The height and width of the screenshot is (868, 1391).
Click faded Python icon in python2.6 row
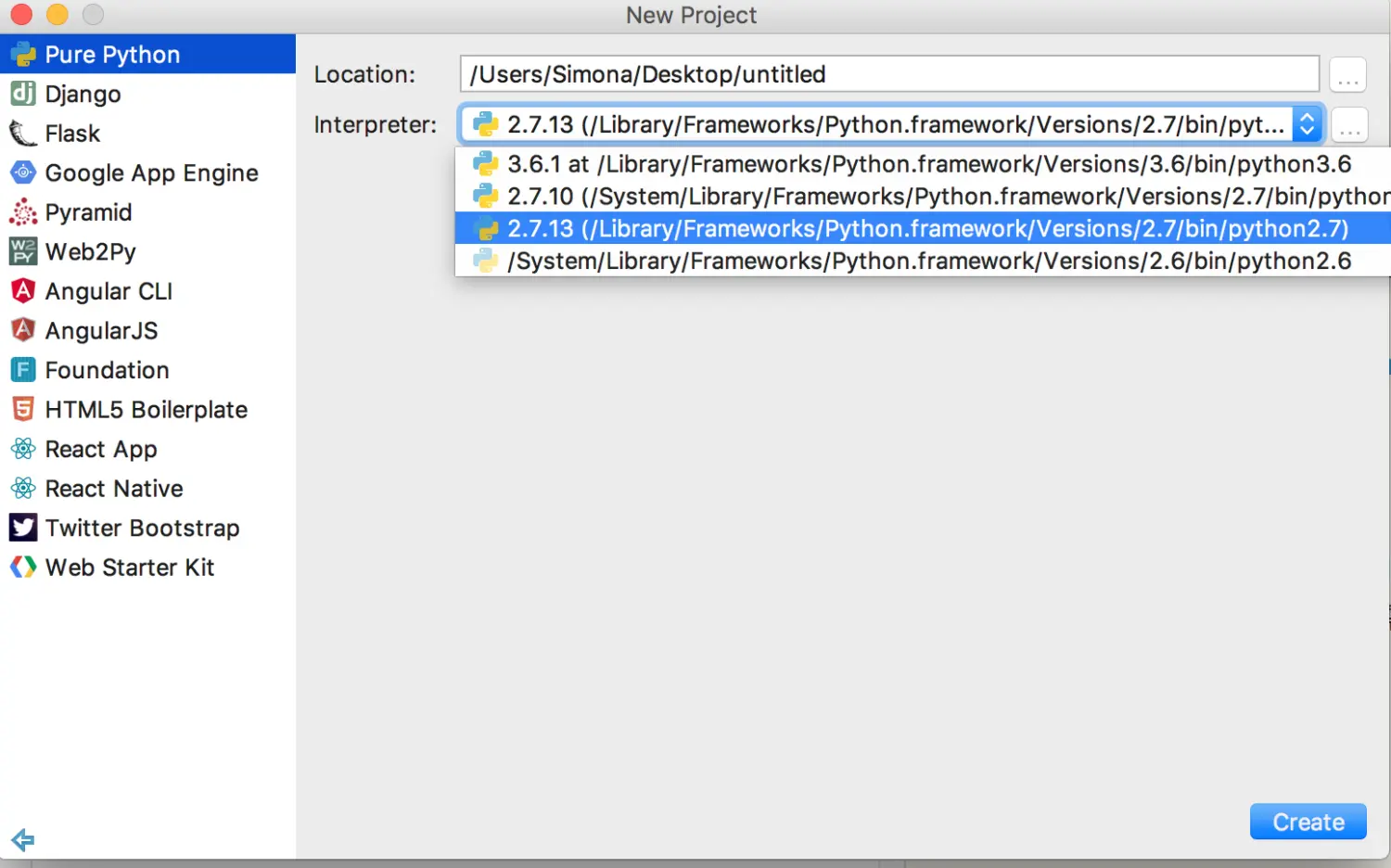486,261
